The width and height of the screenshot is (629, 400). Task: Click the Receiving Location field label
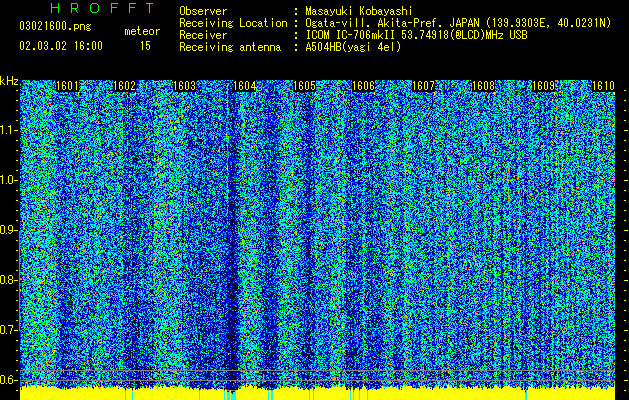[233, 23]
